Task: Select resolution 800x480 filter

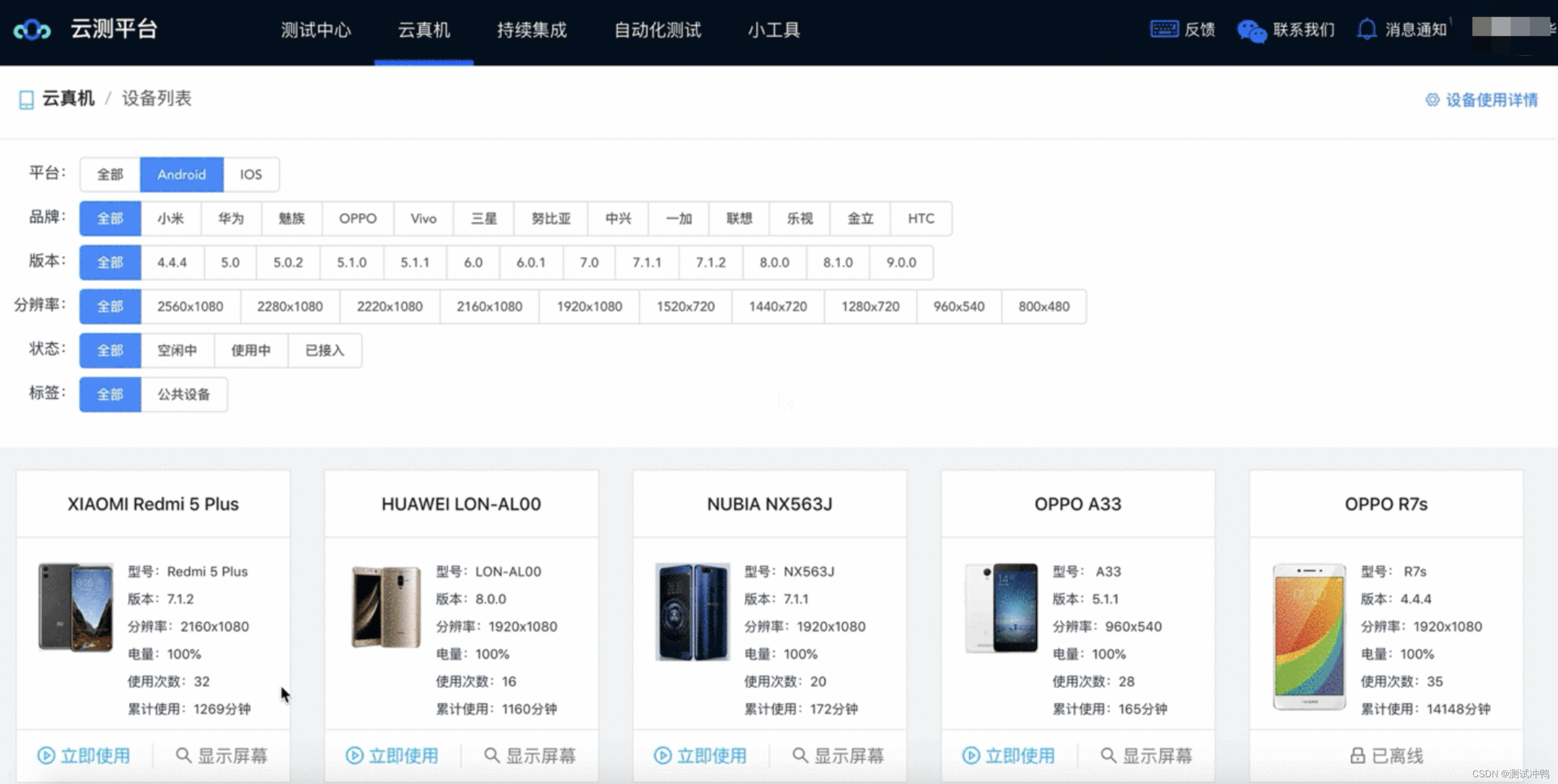Action: coord(1044,307)
